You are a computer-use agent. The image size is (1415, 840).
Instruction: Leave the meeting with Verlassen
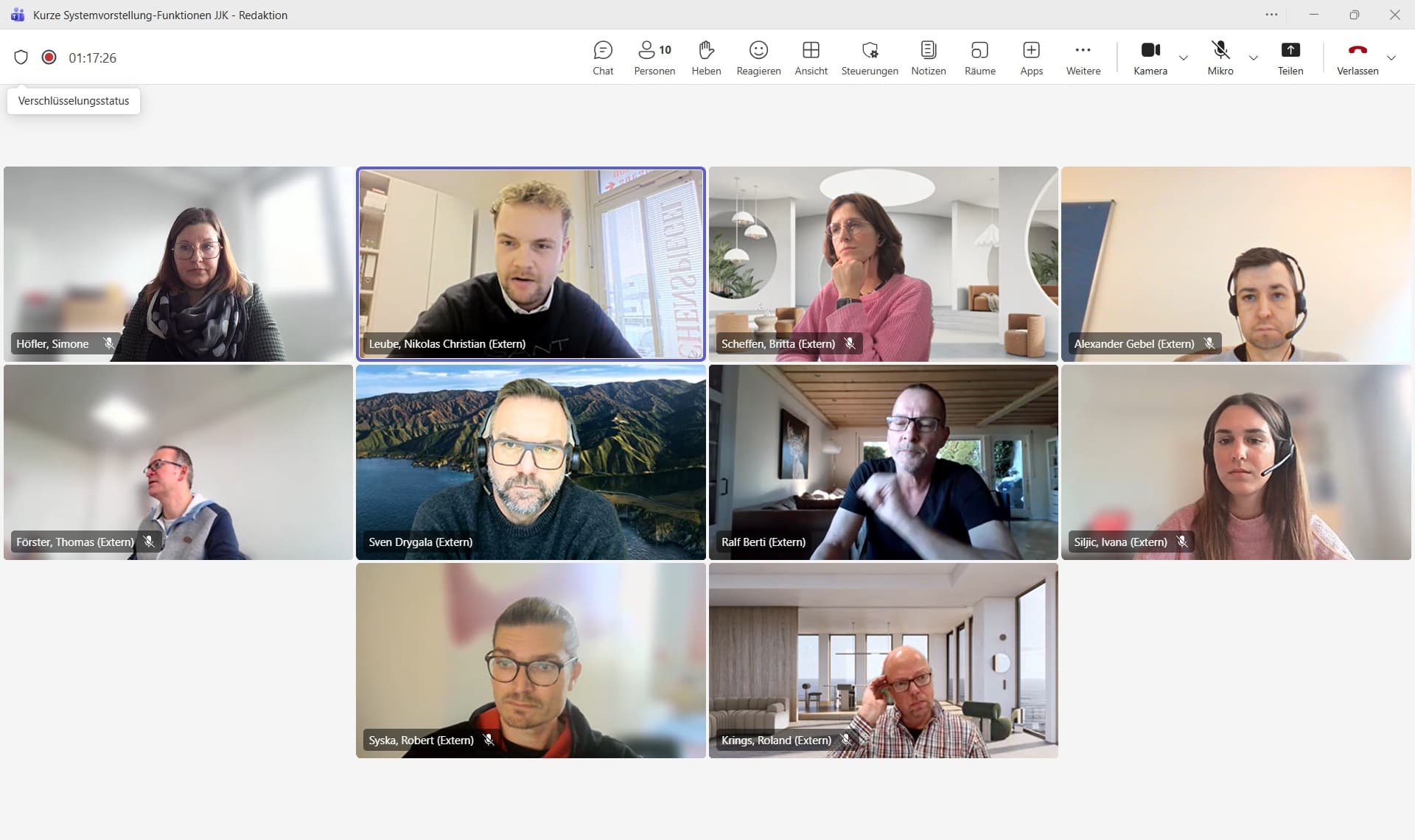[1357, 57]
